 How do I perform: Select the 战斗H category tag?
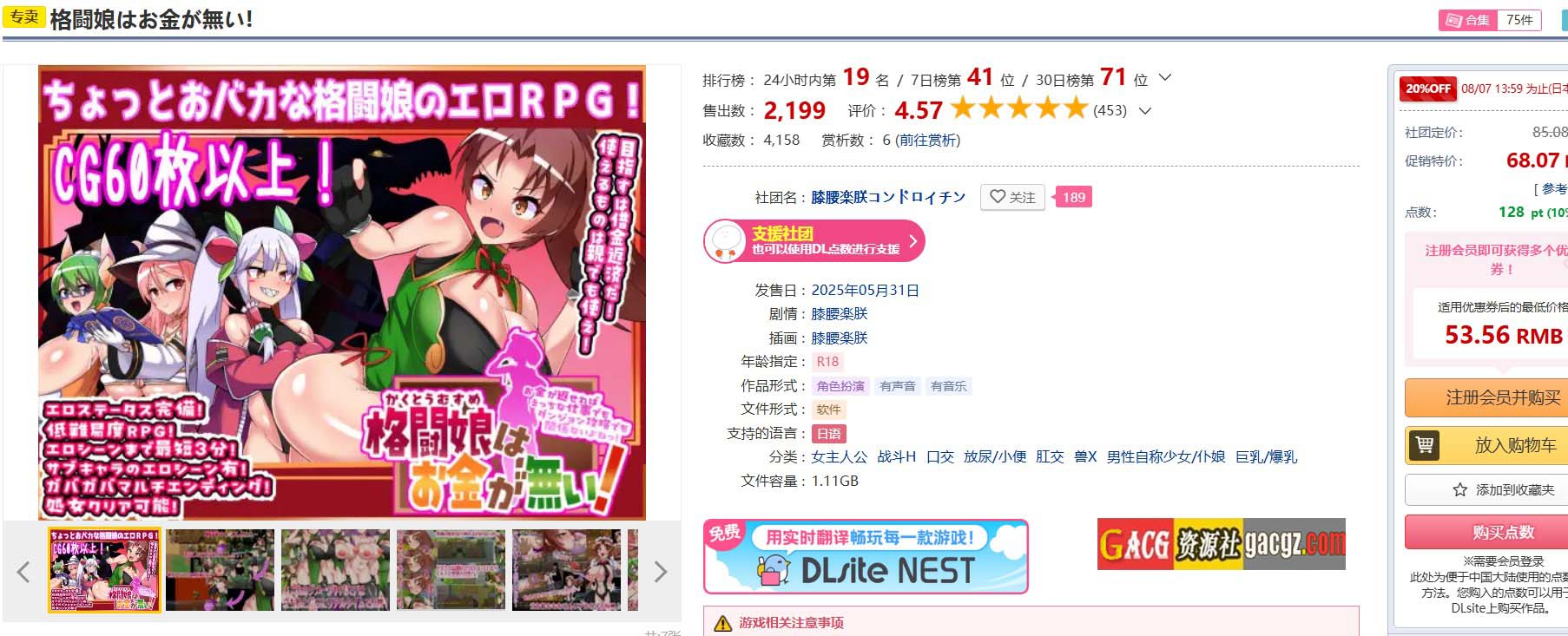point(896,456)
